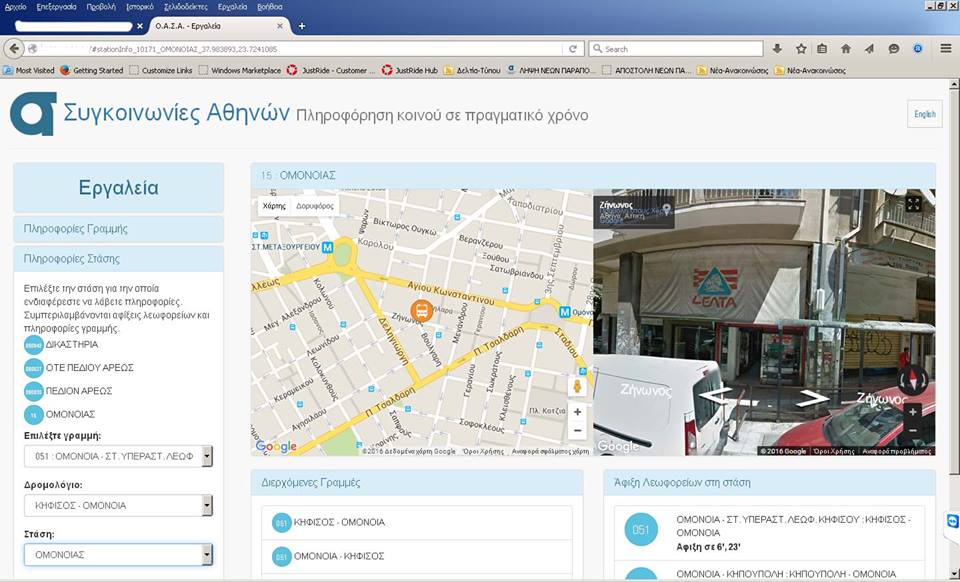Click the Street View Pegman icon
The image size is (960, 582).
coord(577,386)
